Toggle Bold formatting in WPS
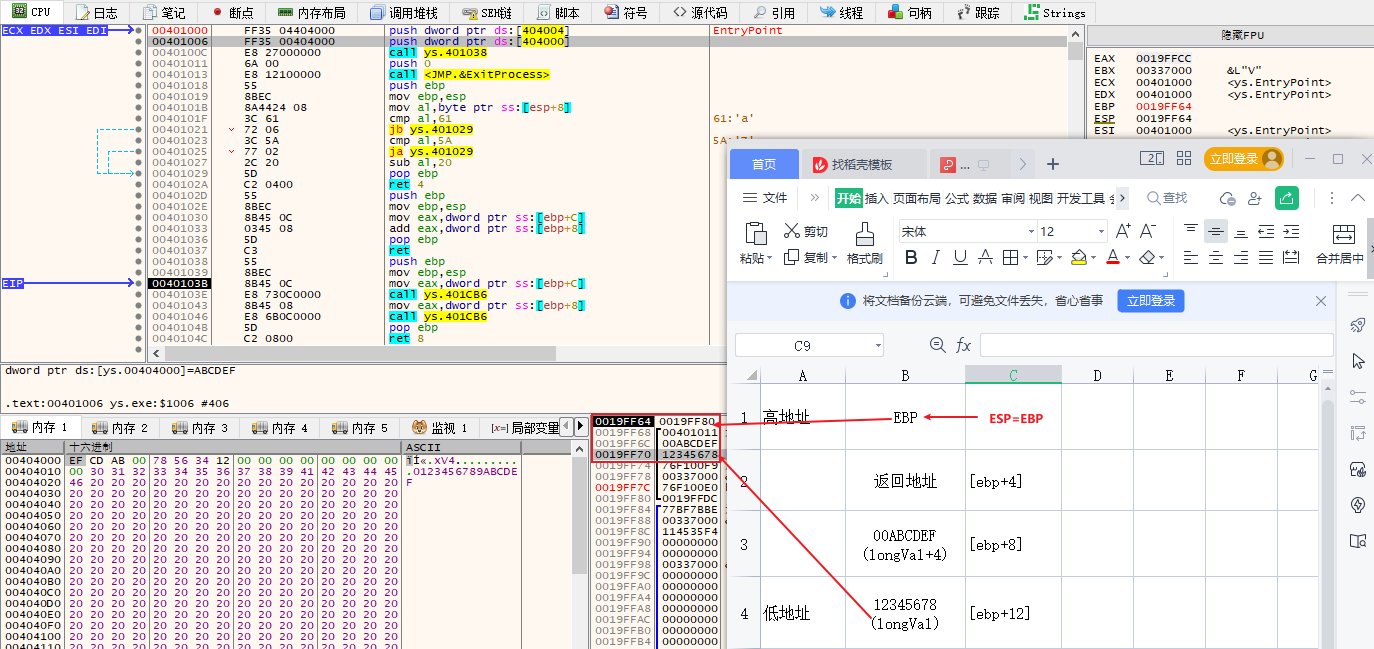Image resolution: width=1374 pixels, height=649 pixels. point(911,258)
